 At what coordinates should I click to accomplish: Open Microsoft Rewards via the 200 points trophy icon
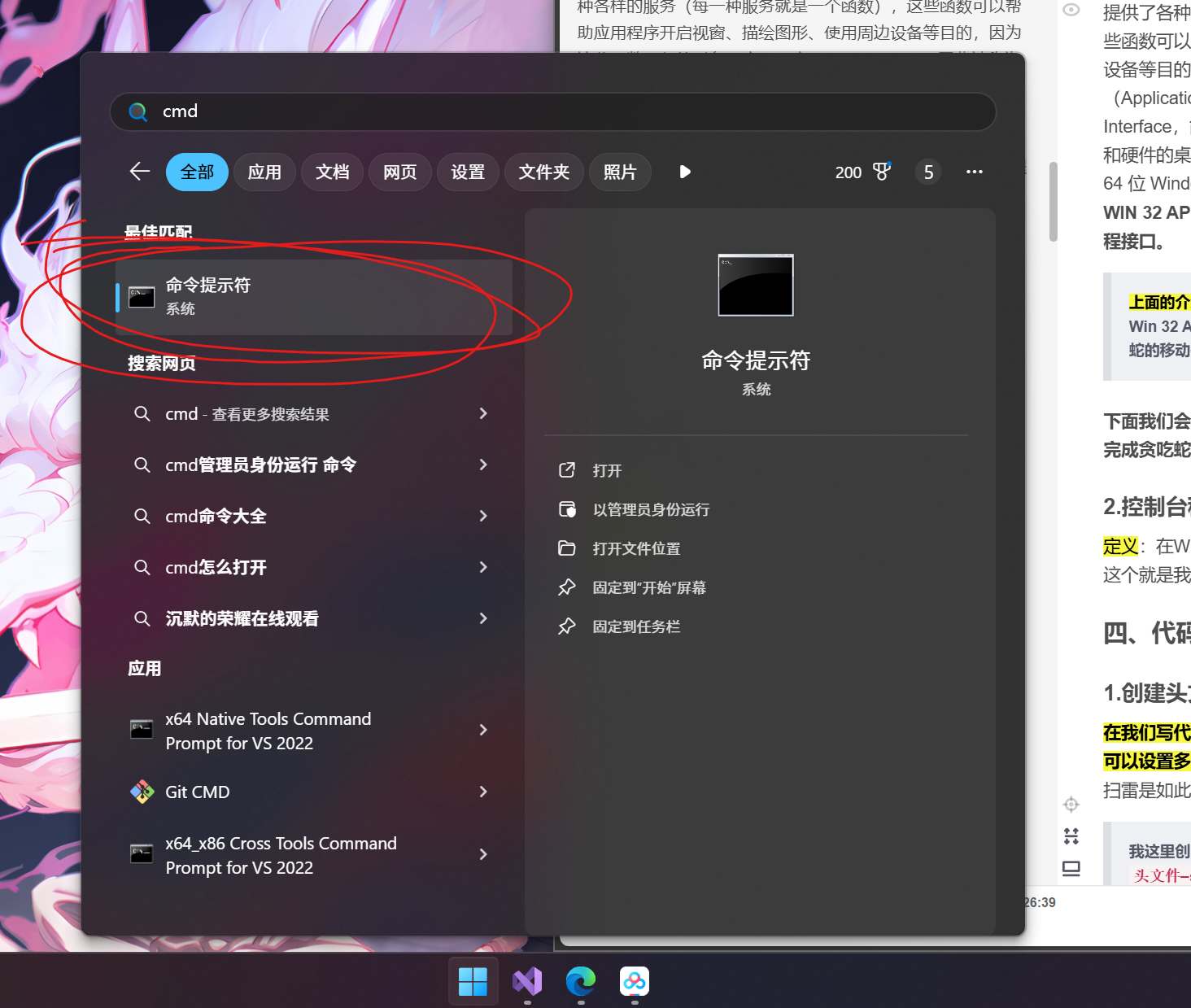(x=882, y=172)
